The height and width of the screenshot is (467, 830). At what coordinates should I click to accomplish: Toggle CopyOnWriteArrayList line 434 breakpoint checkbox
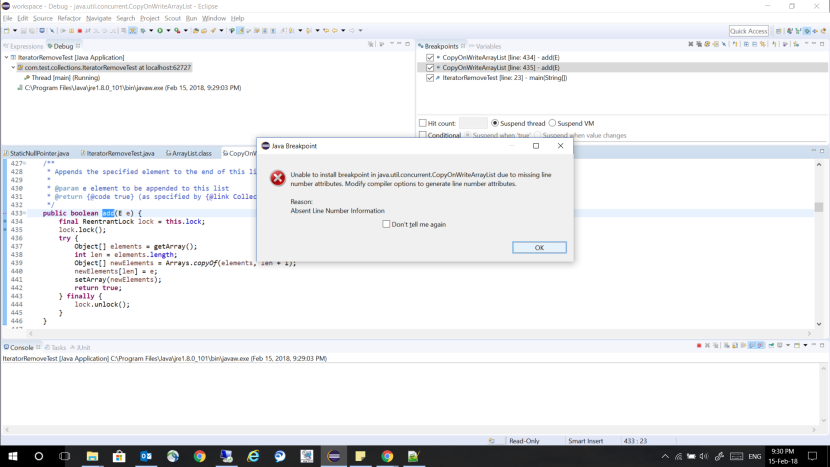tap(430, 57)
